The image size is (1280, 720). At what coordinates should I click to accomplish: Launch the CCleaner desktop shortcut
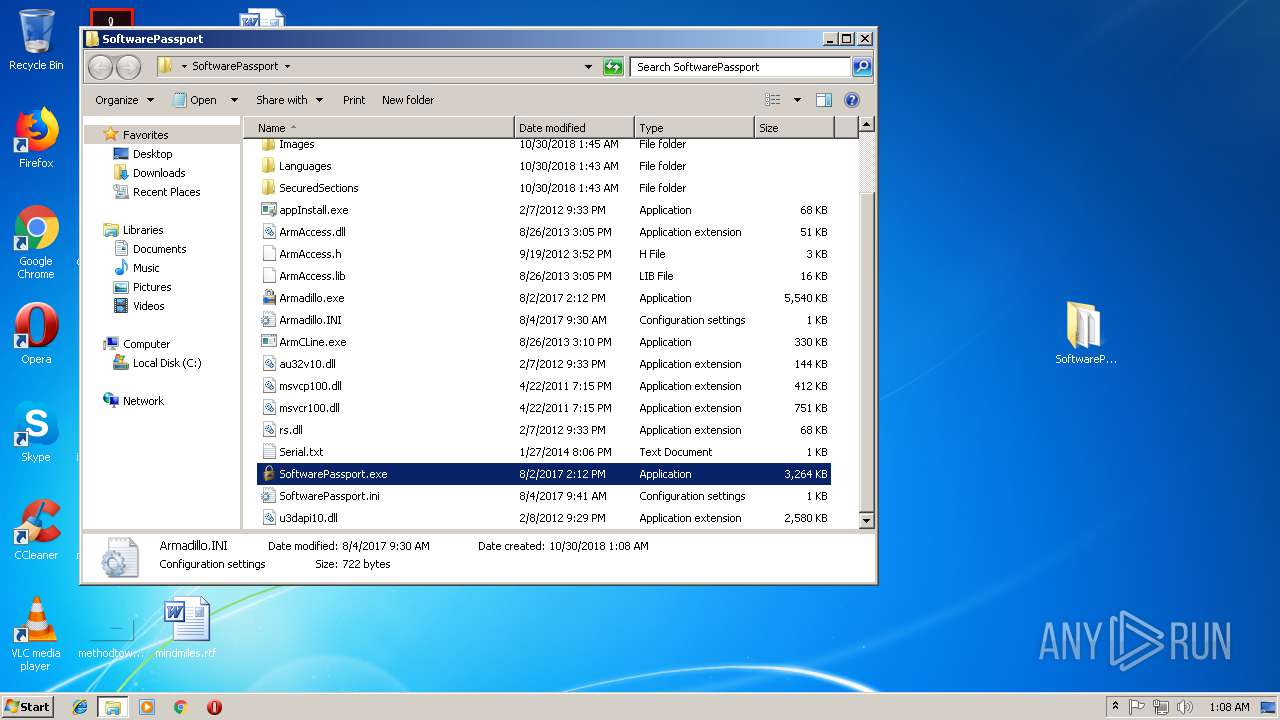[x=36, y=530]
